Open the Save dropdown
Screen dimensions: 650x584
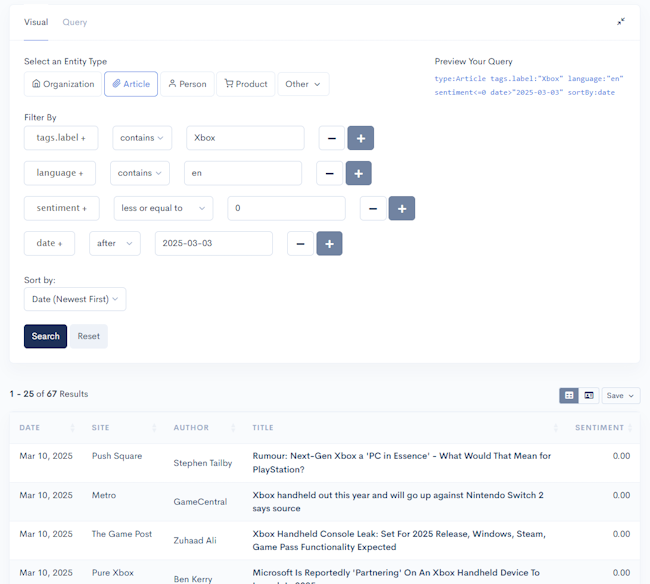coord(621,395)
